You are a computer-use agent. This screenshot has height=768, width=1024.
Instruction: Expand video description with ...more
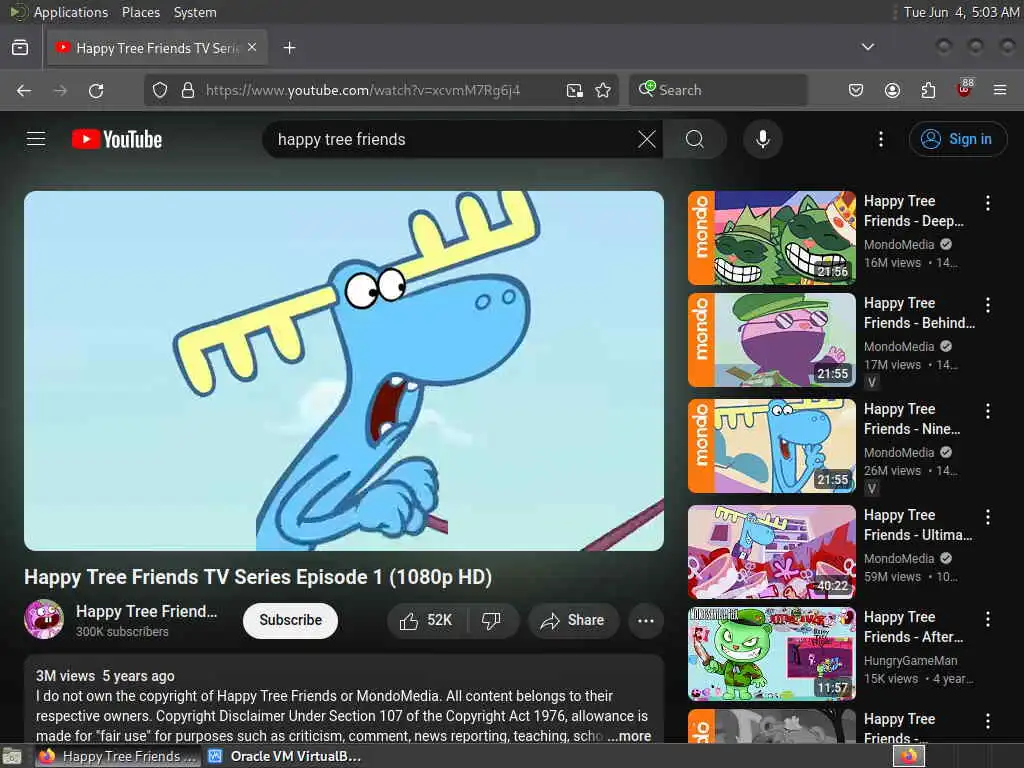(x=629, y=736)
